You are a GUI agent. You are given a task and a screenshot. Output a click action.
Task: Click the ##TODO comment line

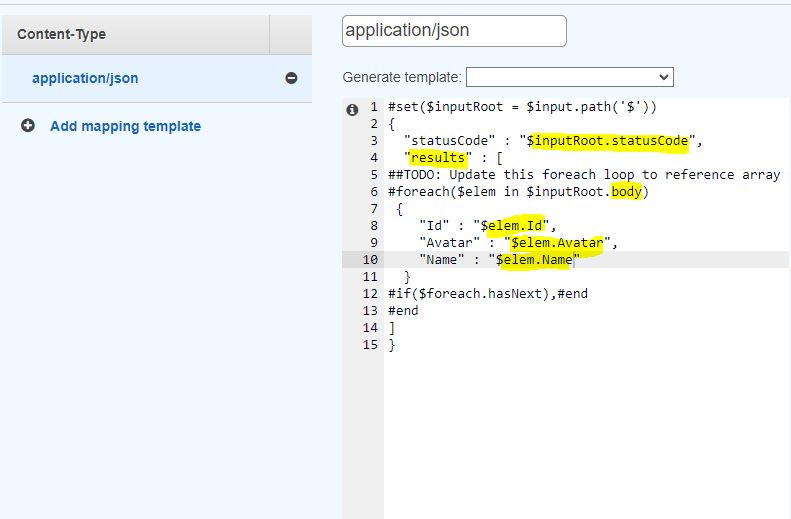click(x=584, y=175)
